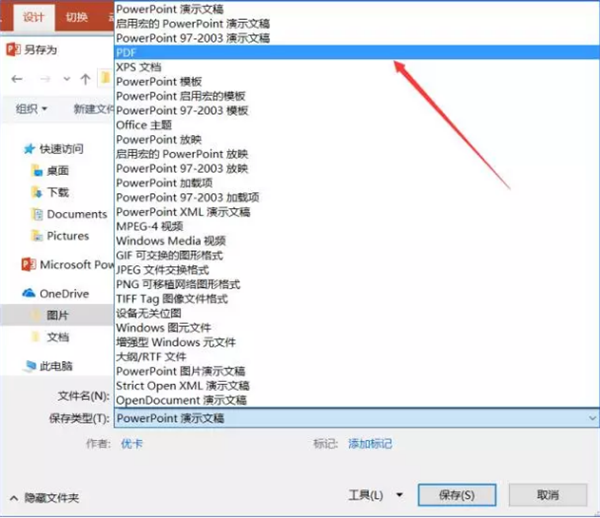
Task: Select Windows Media 视频 format
Action: (x=357, y=241)
